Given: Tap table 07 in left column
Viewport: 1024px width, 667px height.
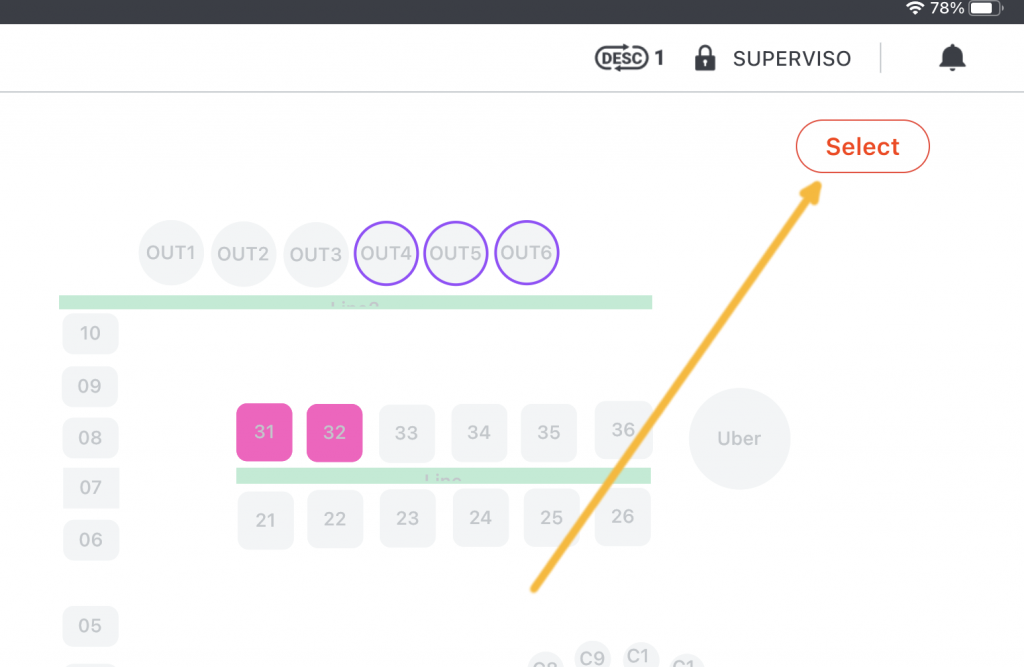Looking at the screenshot, I should pos(91,487).
